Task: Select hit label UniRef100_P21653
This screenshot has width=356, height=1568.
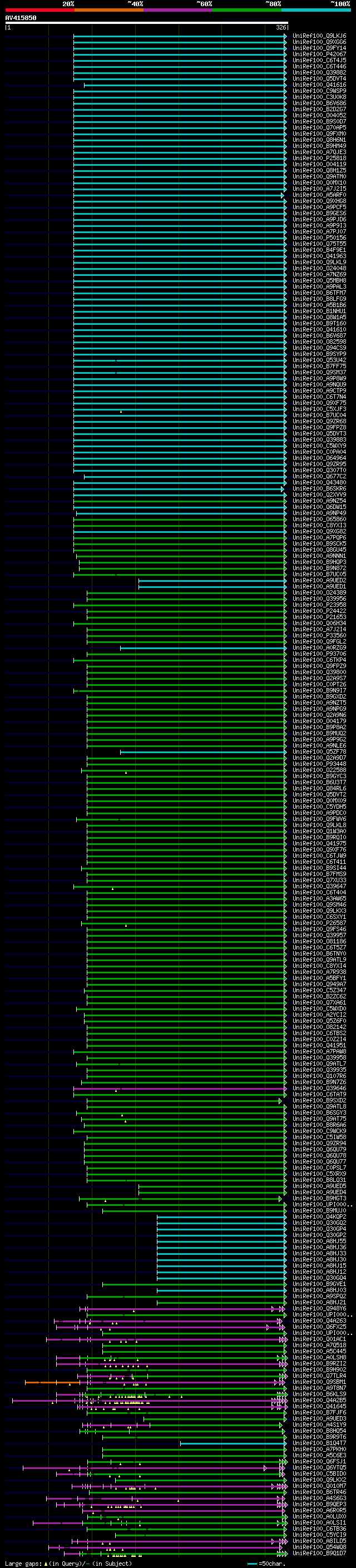Action: pos(319,617)
